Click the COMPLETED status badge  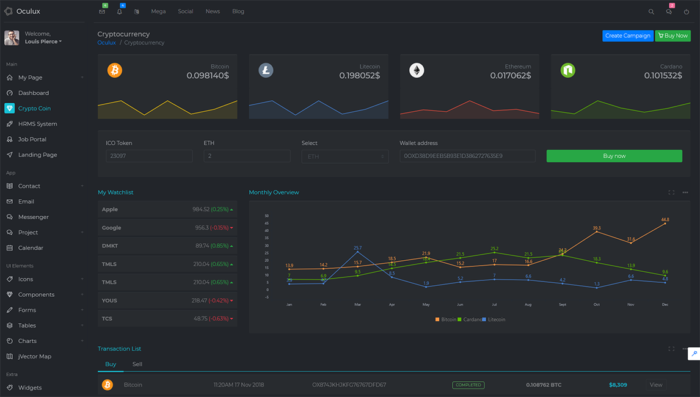[468, 385]
